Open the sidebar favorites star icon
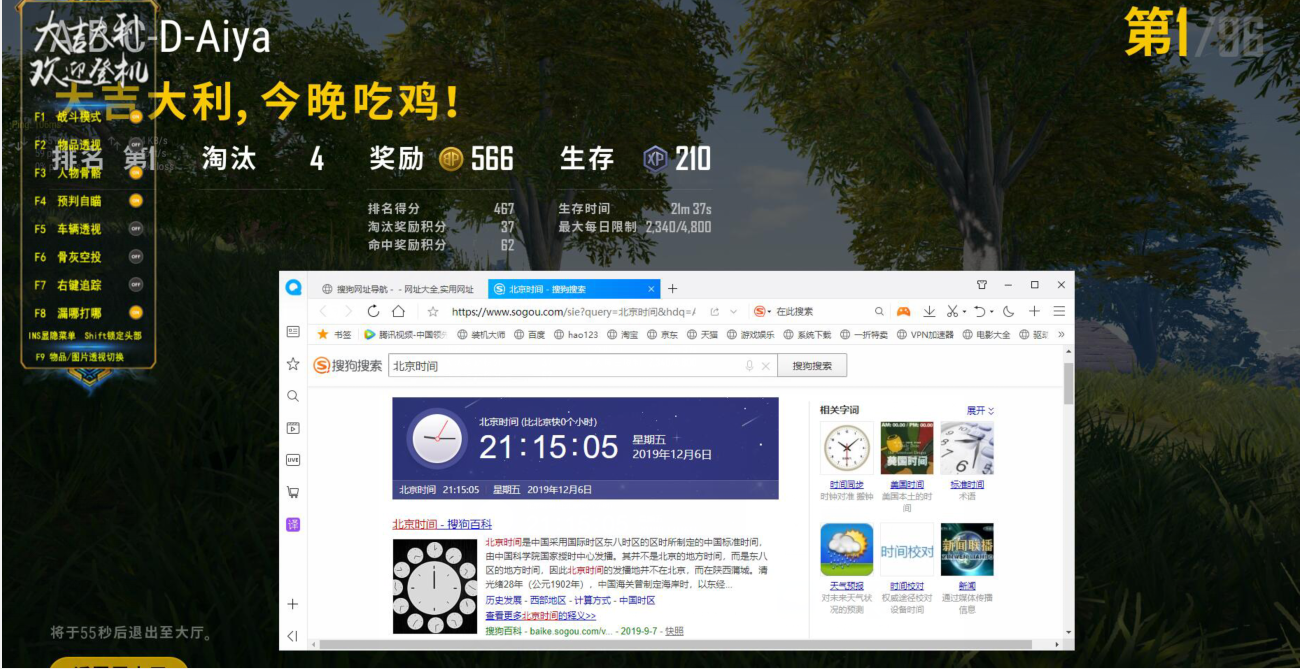 tap(293, 364)
